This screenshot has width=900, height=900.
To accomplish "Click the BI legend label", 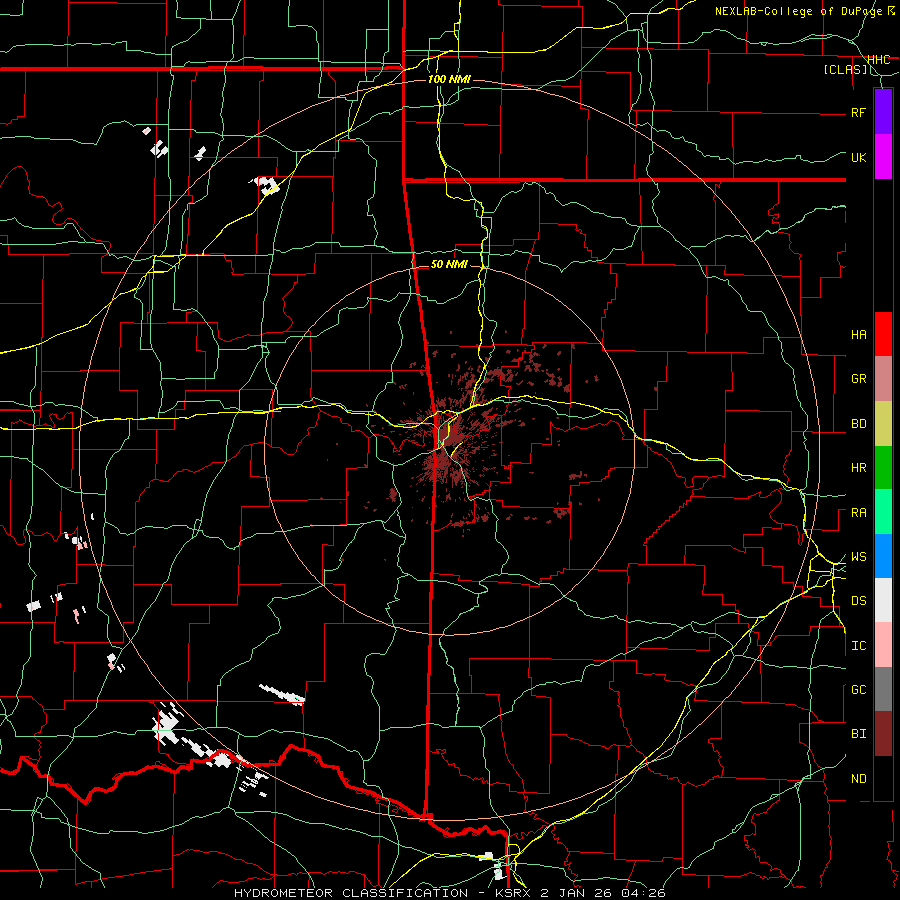I will (858, 734).
